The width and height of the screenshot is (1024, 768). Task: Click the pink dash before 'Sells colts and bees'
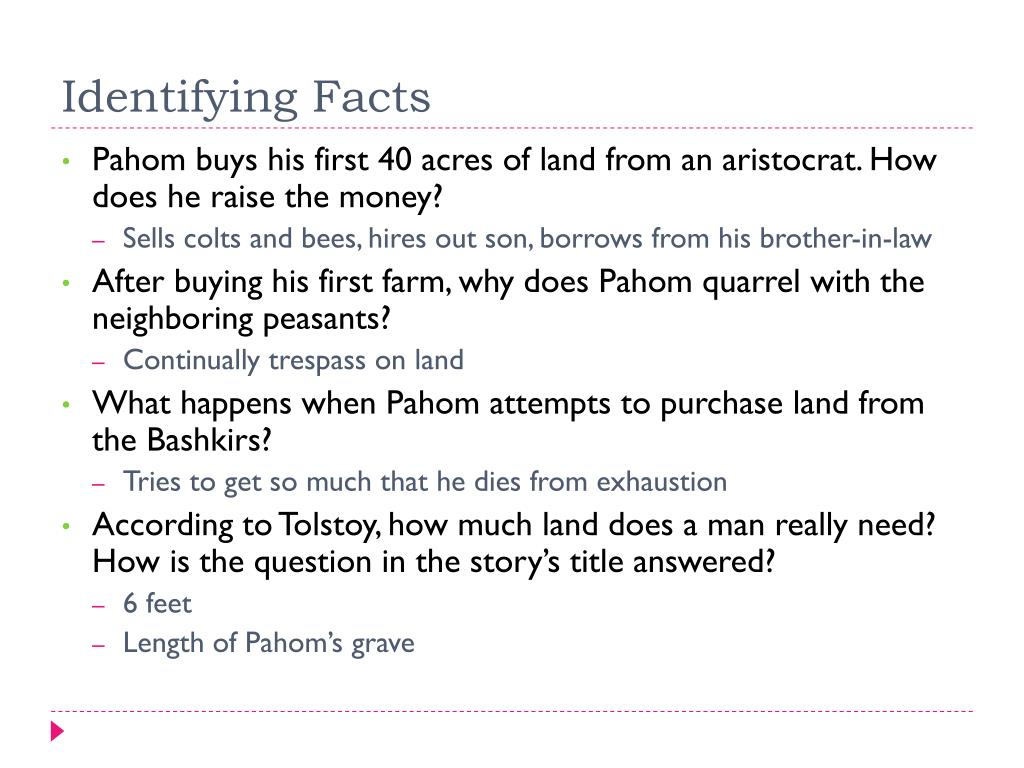click(99, 240)
